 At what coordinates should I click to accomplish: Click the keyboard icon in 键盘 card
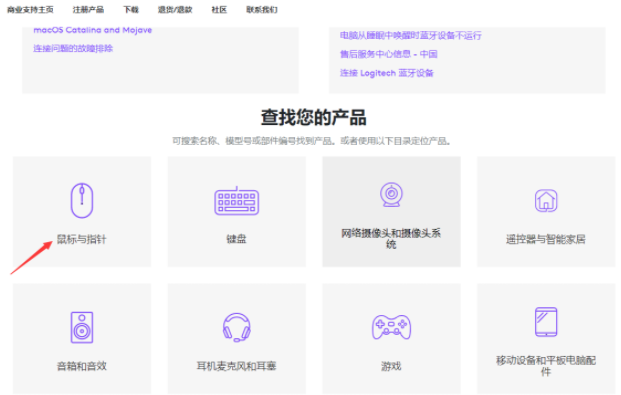pyautogui.click(x=237, y=201)
